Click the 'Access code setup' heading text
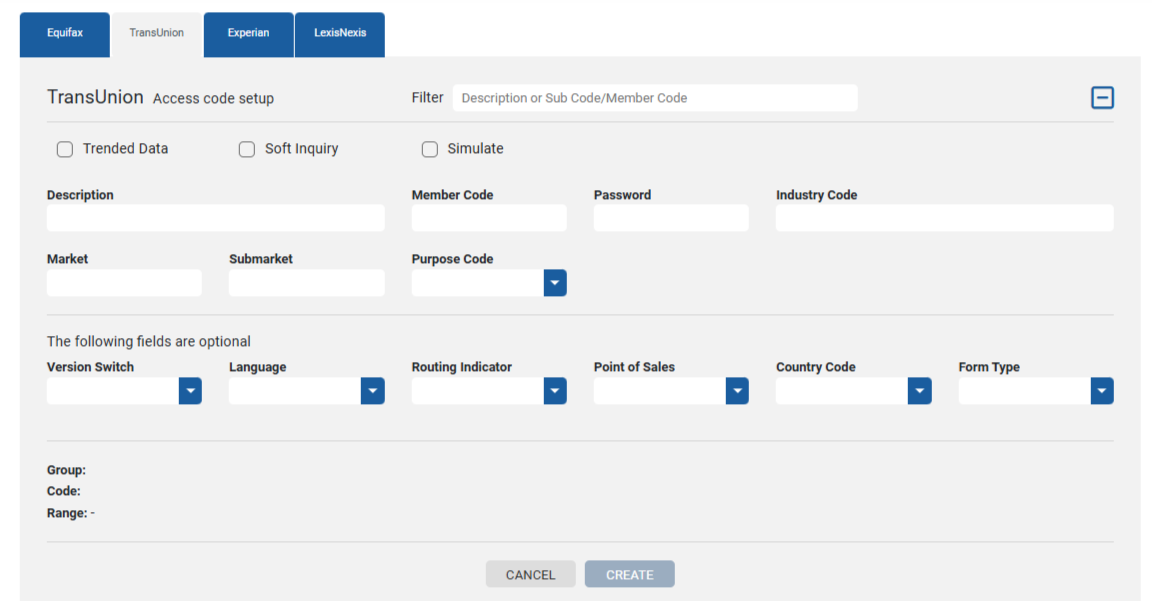The height and width of the screenshot is (601, 1152). pyautogui.click(x=213, y=98)
